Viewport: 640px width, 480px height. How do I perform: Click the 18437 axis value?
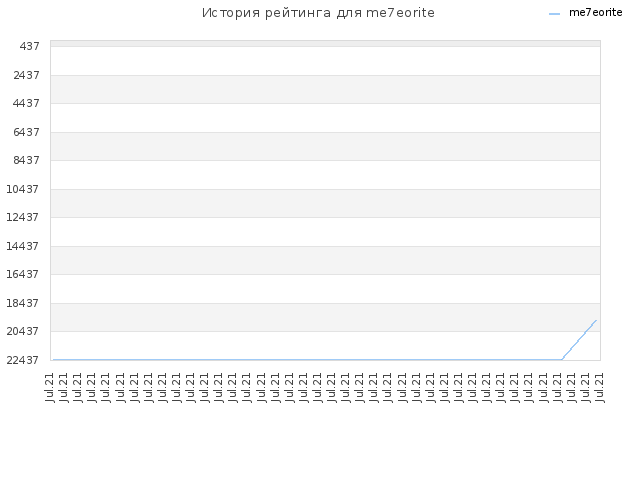23,303
